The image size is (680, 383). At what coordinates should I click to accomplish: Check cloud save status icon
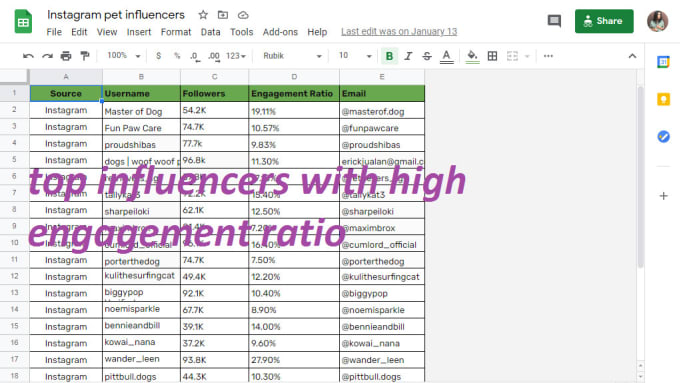point(243,15)
